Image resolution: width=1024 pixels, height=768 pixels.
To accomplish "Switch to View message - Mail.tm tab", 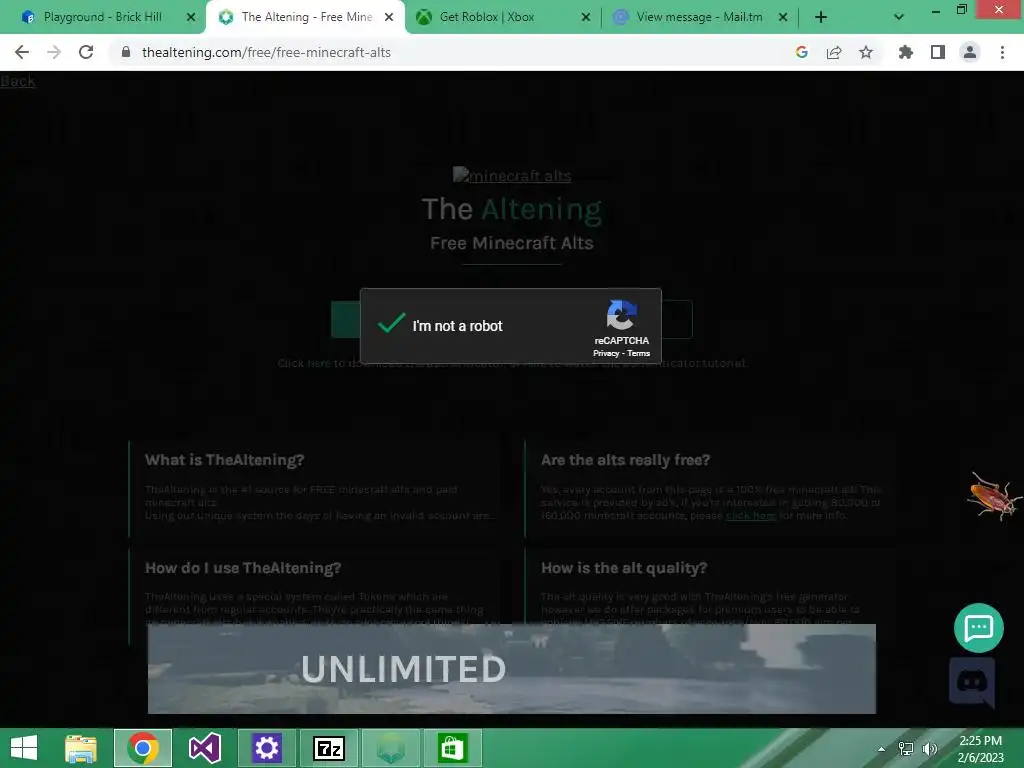I will 699,17.
